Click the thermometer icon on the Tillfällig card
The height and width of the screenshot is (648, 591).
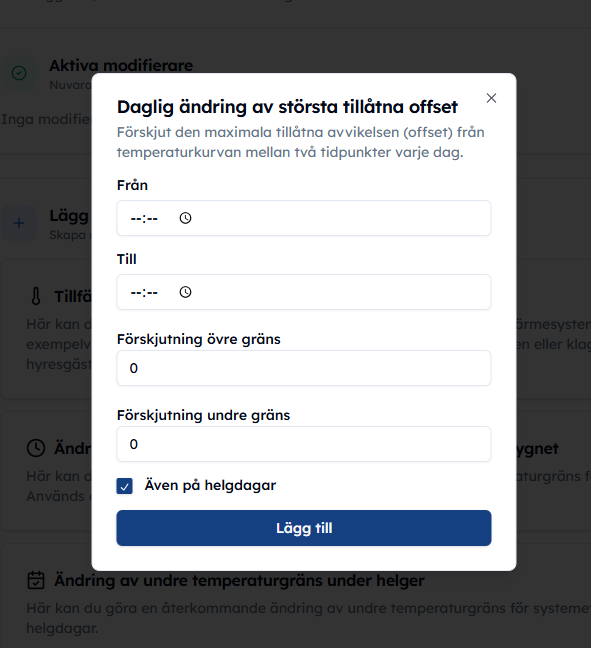36,296
